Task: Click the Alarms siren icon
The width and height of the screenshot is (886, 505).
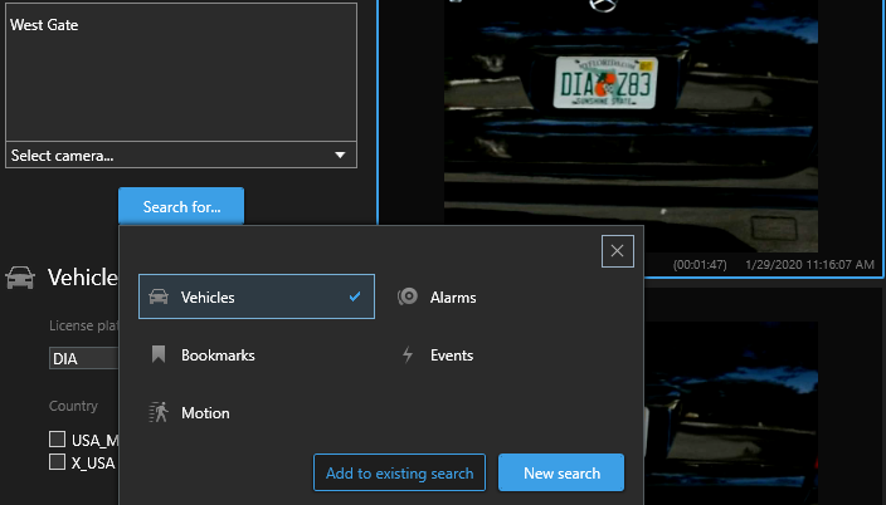Action: tap(407, 297)
